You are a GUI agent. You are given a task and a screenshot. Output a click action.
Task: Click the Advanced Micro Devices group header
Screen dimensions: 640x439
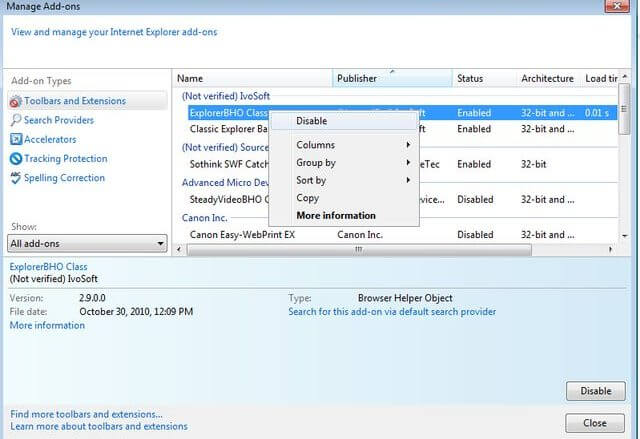[x=225, y=182]
